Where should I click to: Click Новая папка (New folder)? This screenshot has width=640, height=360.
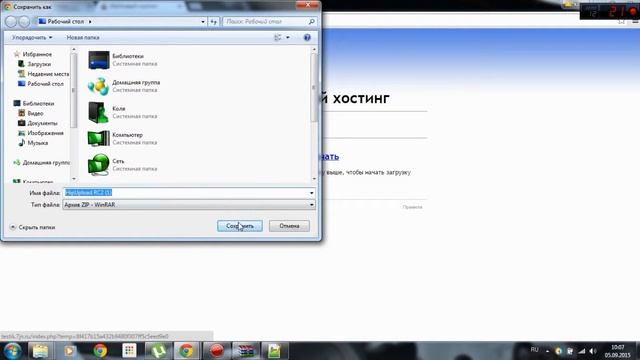point(83,38)
